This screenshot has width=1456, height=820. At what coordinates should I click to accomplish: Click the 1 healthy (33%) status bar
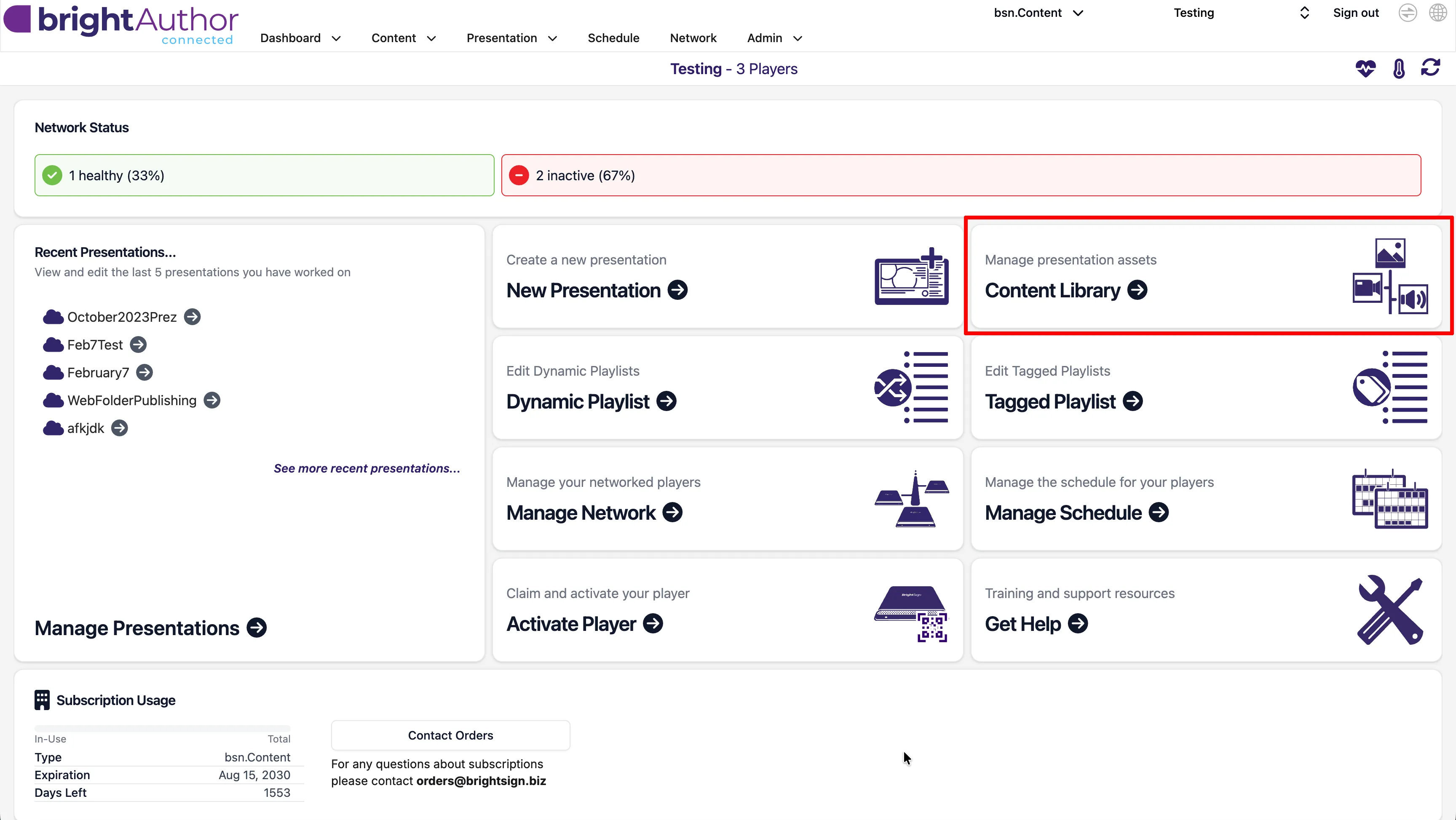pos(265,175)
